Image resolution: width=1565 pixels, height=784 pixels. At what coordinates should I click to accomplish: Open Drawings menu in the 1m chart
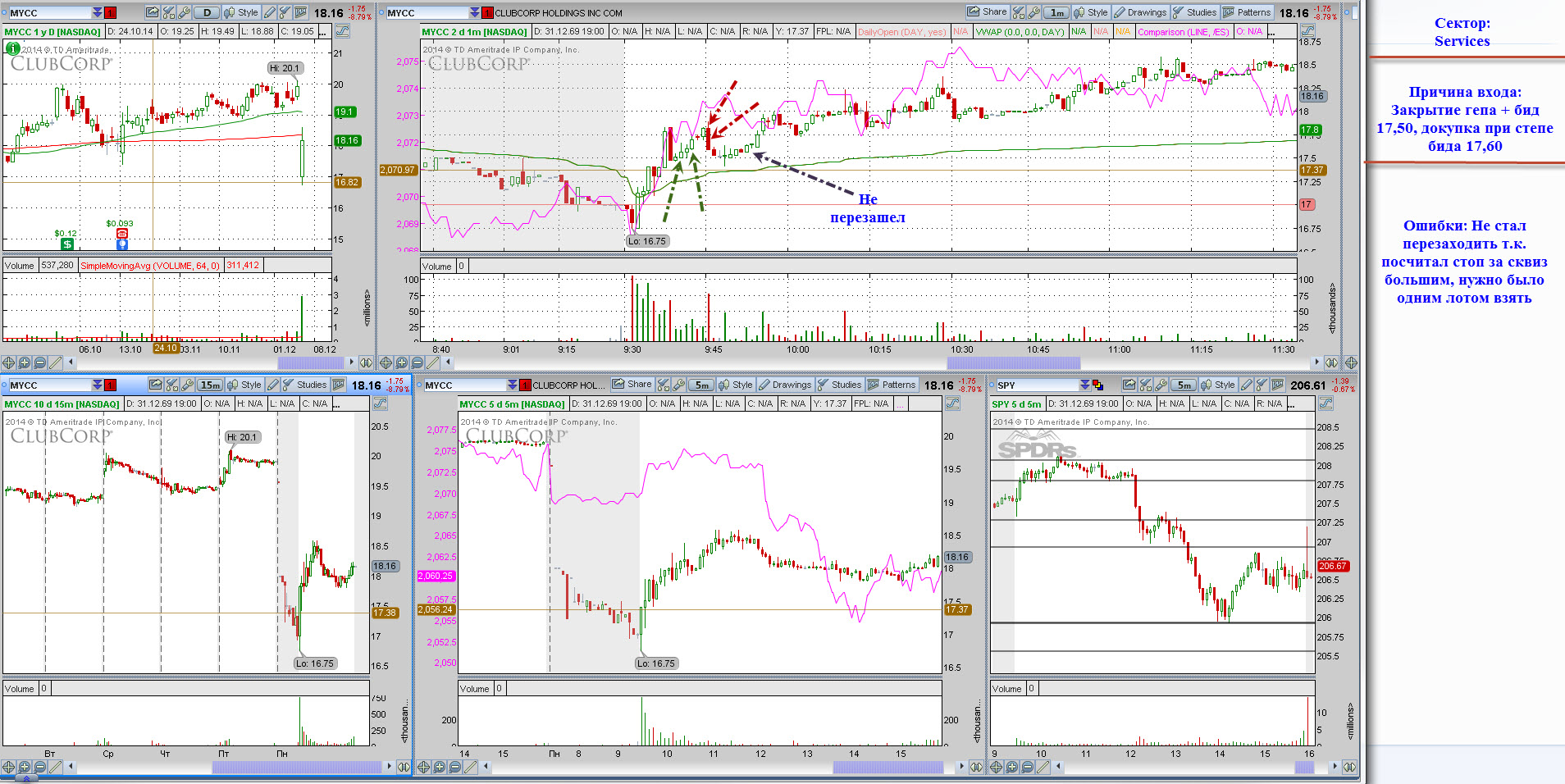(1140, 11)
